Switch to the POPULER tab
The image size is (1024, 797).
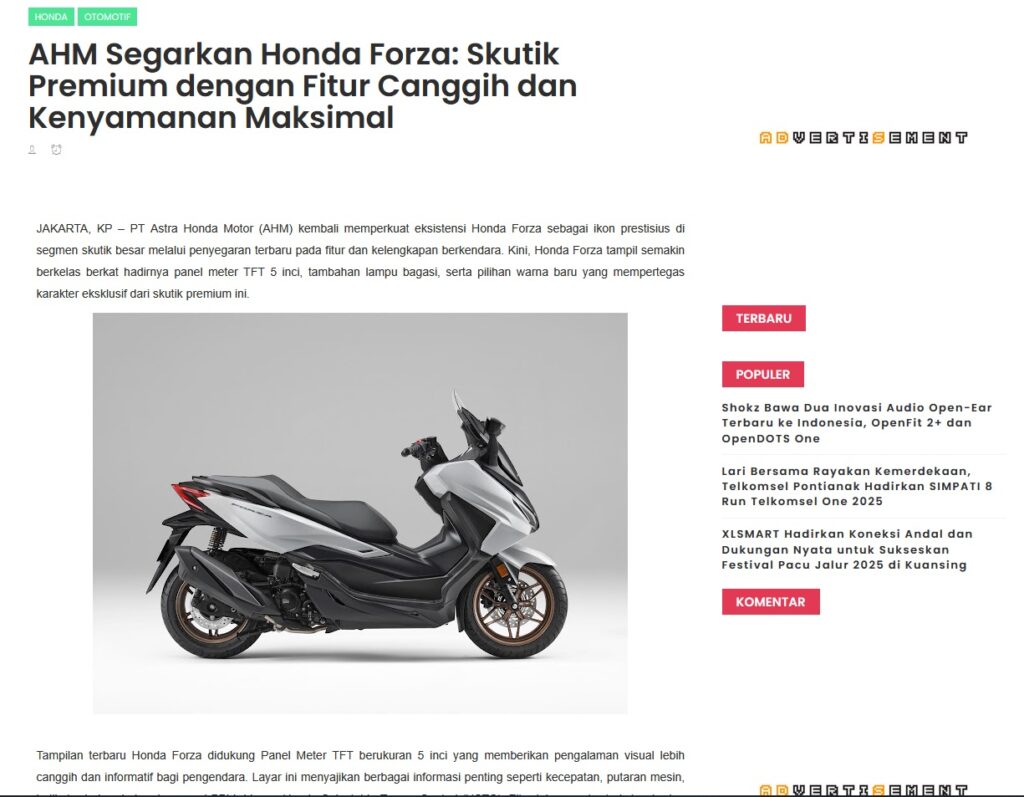coord(763,374)
